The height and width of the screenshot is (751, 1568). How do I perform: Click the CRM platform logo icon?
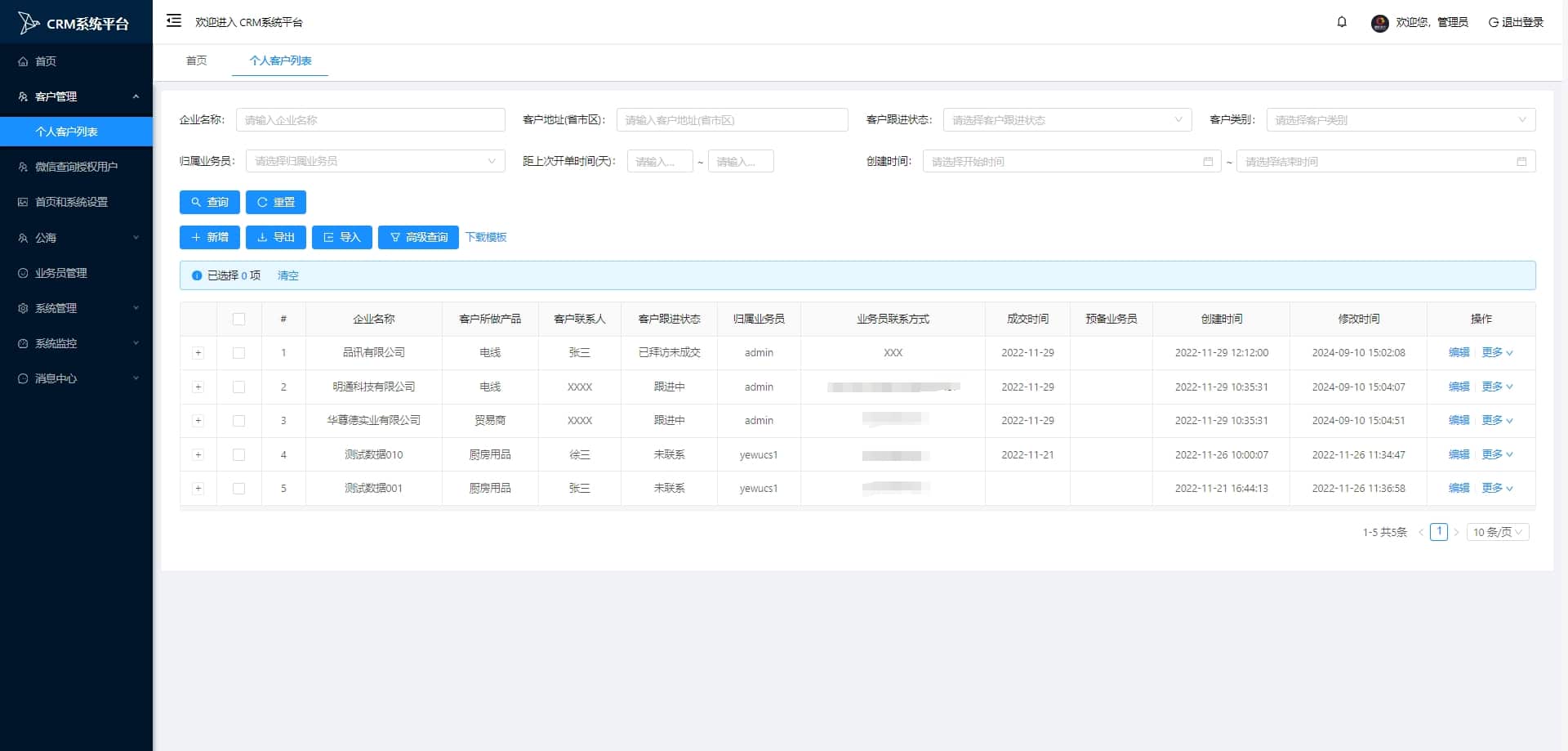pos(29,23)
